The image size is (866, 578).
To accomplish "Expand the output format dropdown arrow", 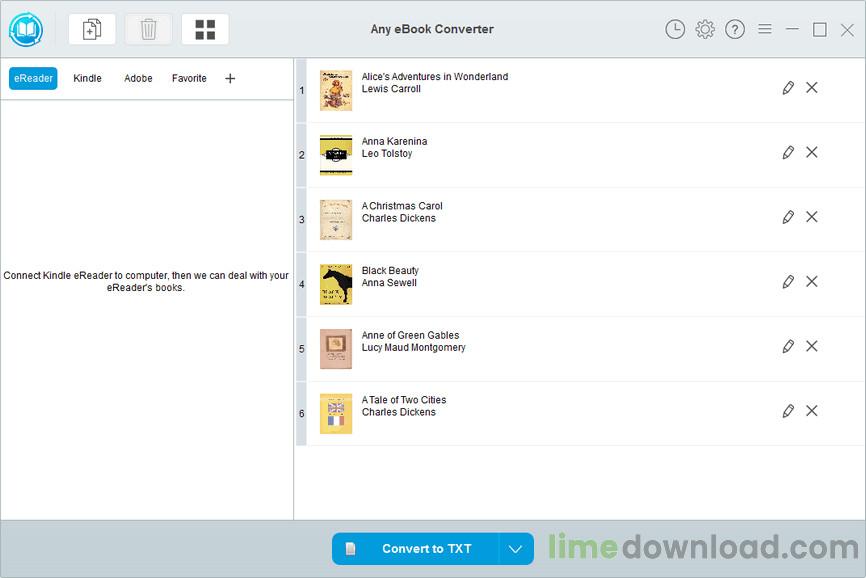I will coord(515,549).
